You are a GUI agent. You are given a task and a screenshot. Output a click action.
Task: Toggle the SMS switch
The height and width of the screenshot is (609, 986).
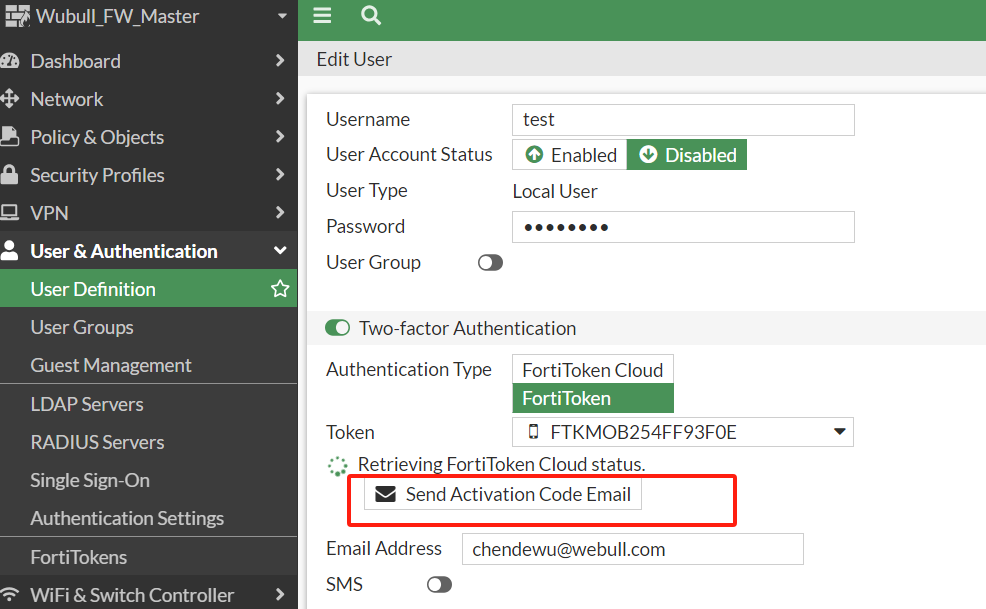tap(439, 584)
